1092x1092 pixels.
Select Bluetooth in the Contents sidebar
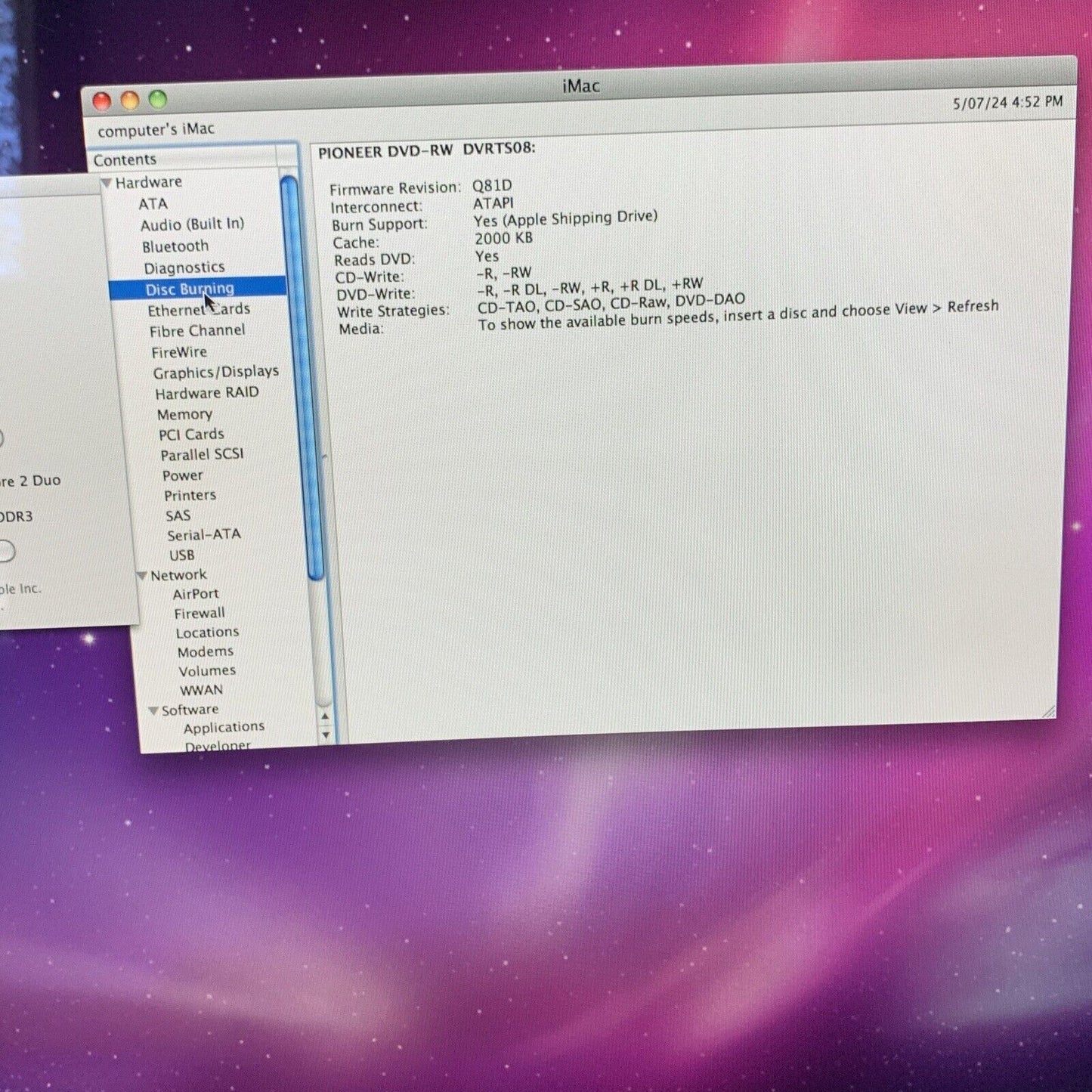(x=175, y=246)
